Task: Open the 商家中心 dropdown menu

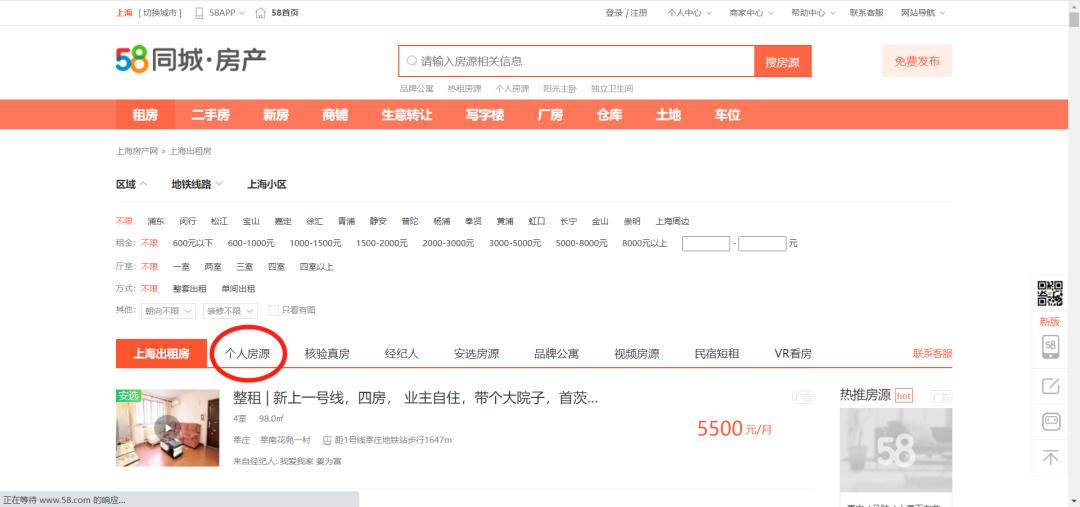Action: pos(751,13)
